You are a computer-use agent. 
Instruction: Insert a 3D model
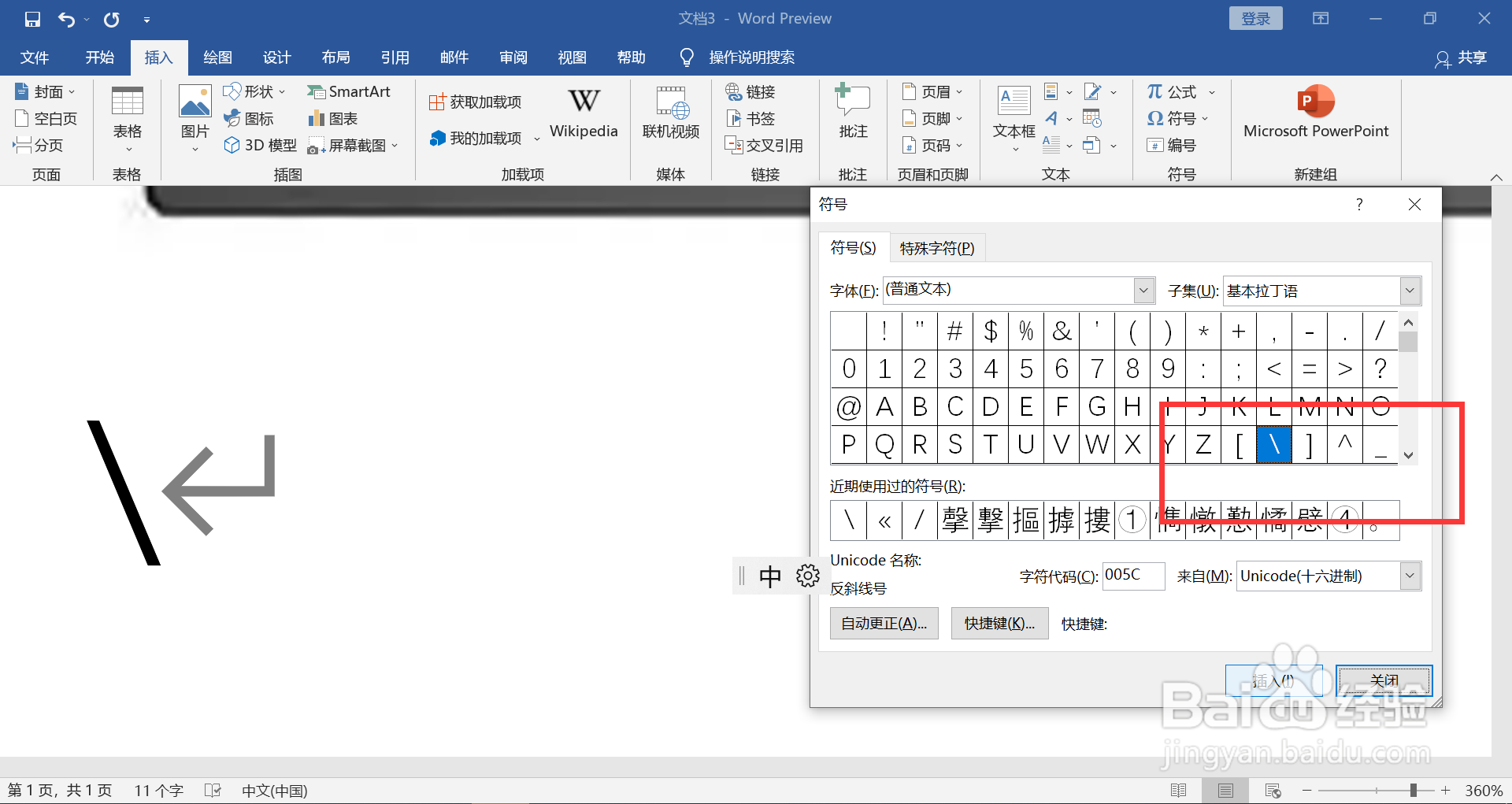(260, 145)
